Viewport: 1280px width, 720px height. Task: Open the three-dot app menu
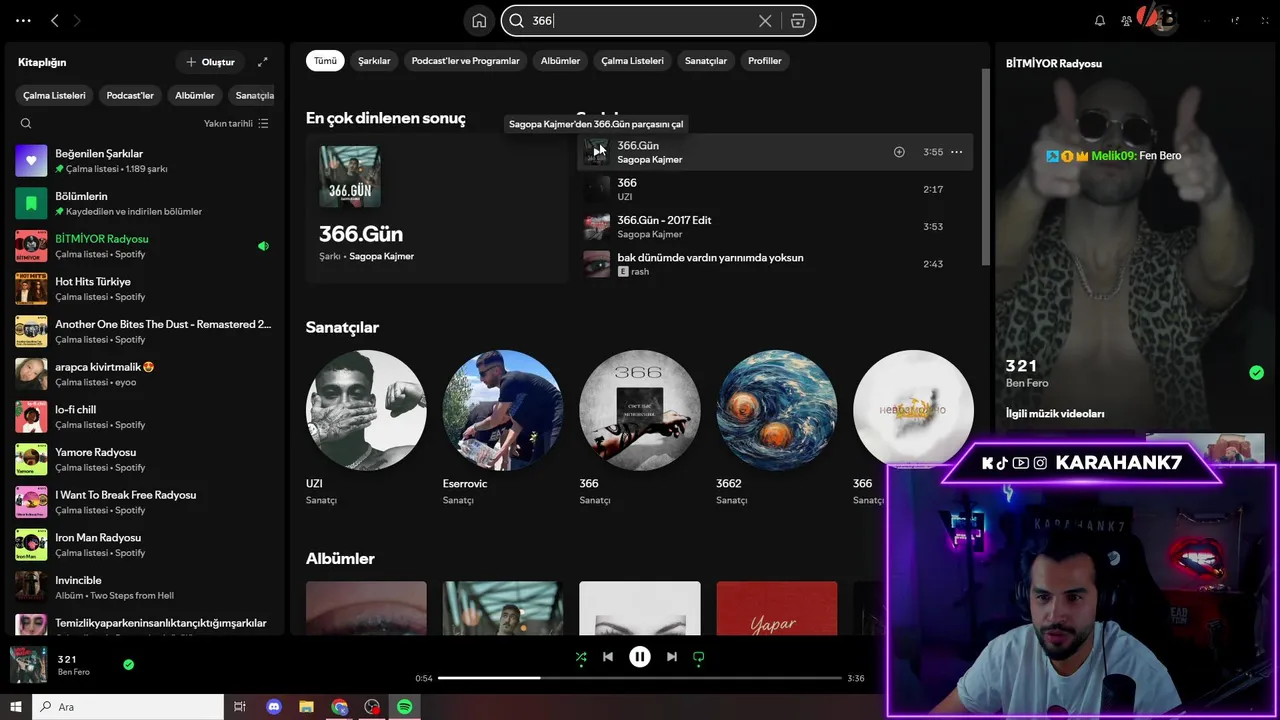pos(23,20)
